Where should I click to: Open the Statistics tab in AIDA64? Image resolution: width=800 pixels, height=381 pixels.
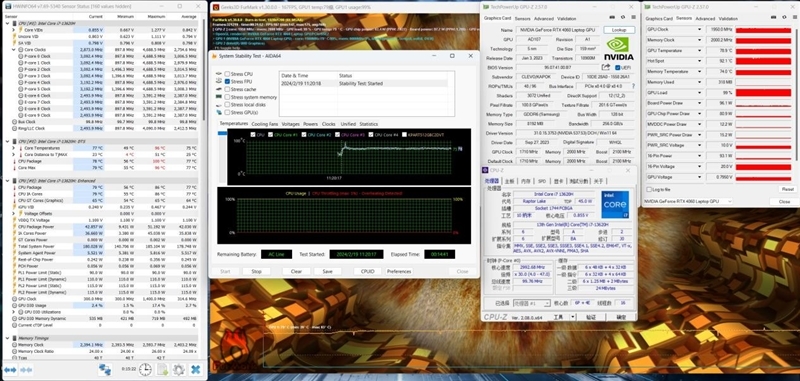click(368, 124)
